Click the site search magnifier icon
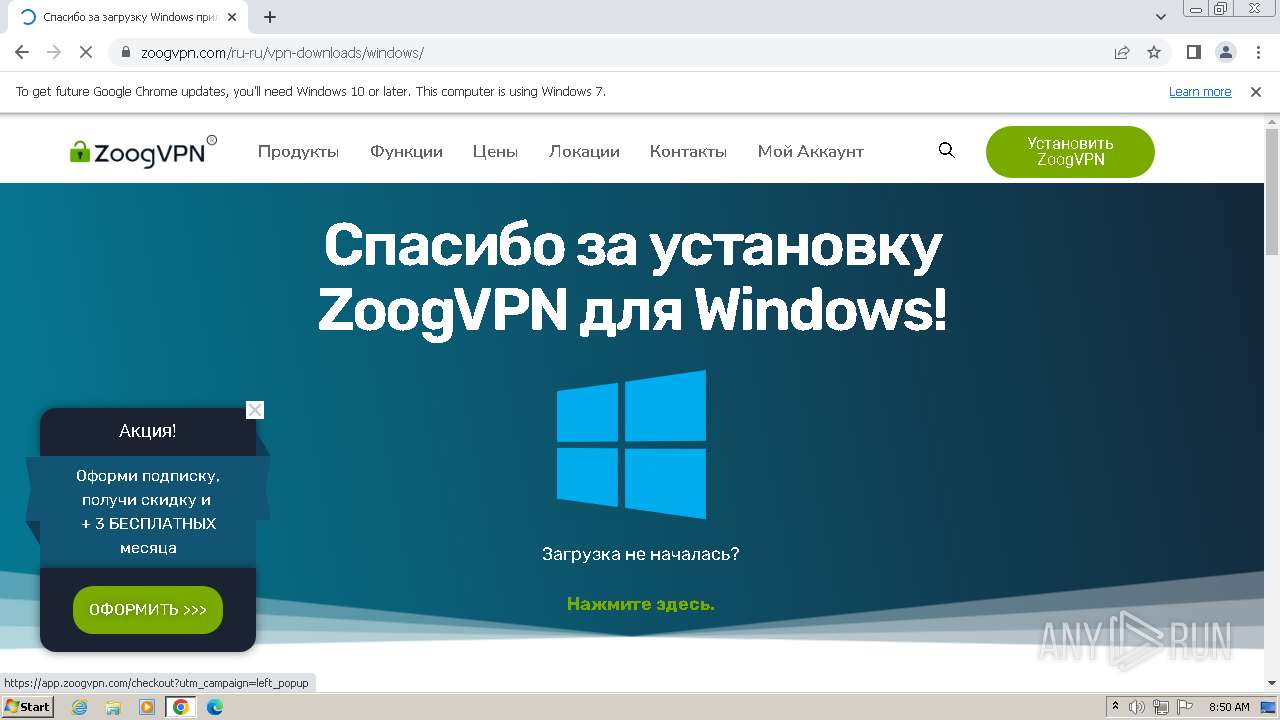 pyautogui.click(x=946, y=151)
